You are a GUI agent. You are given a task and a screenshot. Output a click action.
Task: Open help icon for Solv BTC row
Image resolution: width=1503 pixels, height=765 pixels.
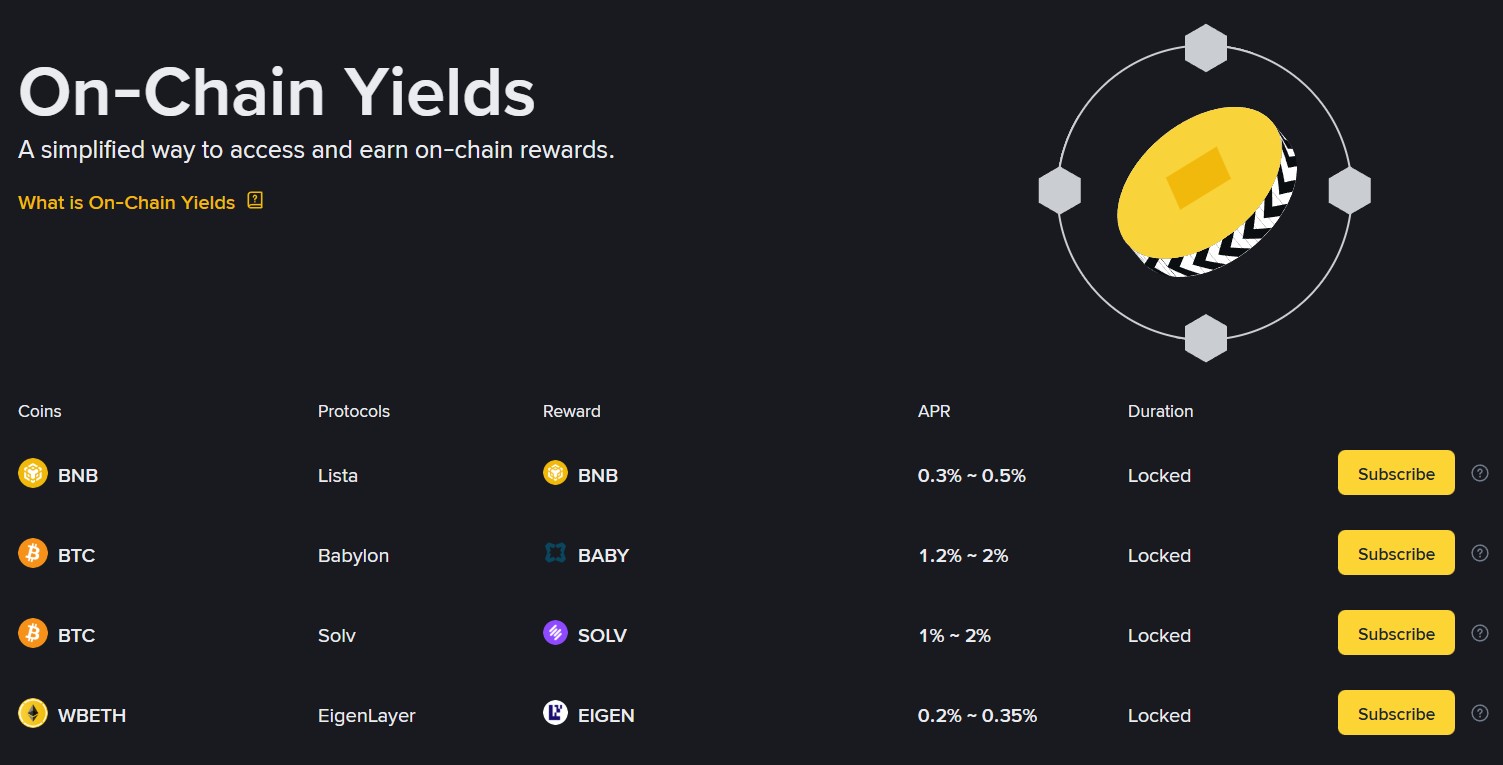[1480, 633]
